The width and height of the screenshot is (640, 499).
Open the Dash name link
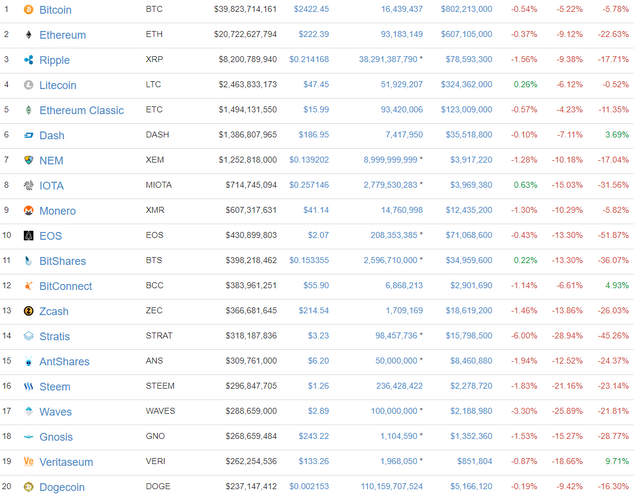pyautogui.click(x=52, y=135)
